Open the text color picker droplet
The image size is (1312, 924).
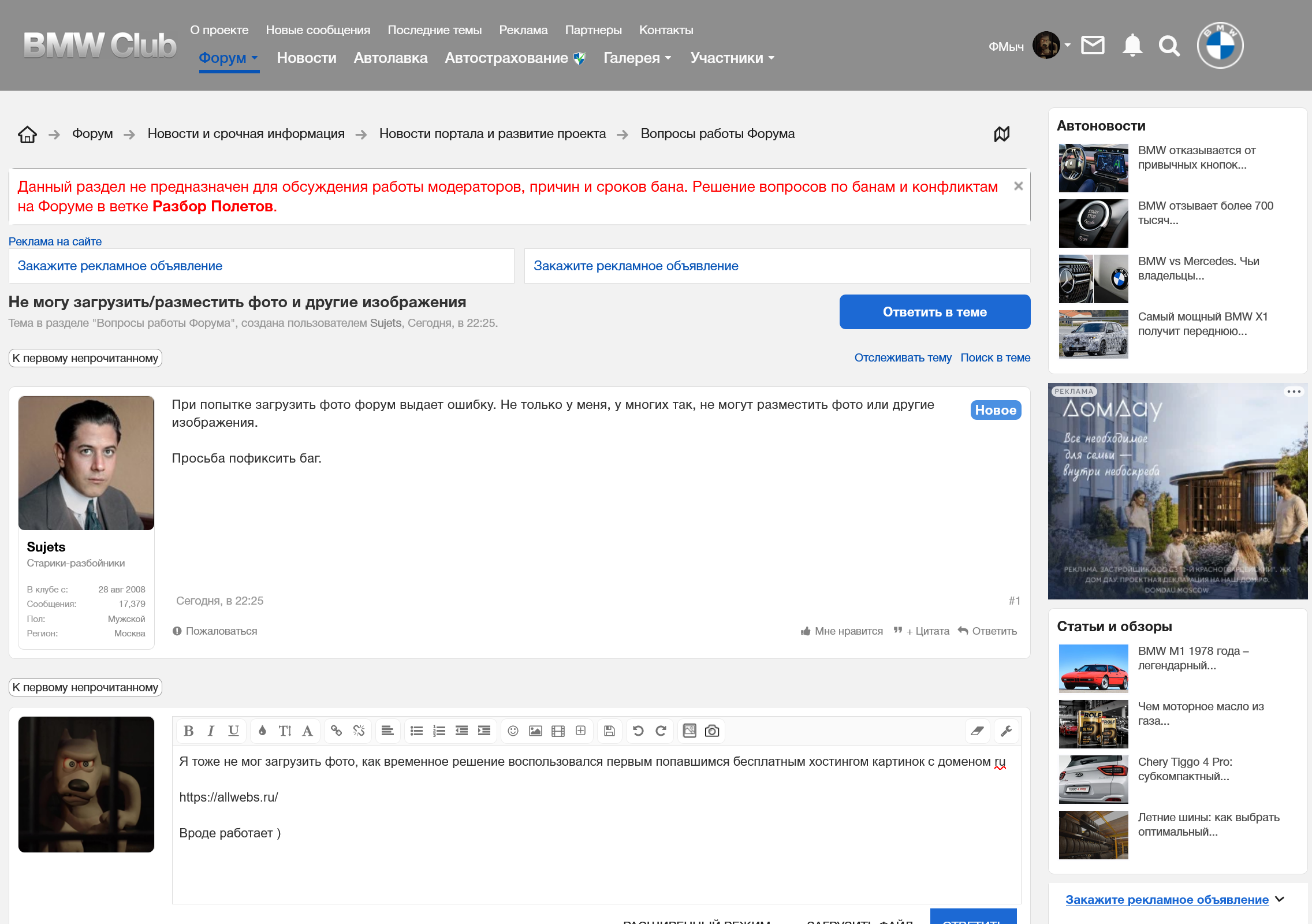point(262,731)
